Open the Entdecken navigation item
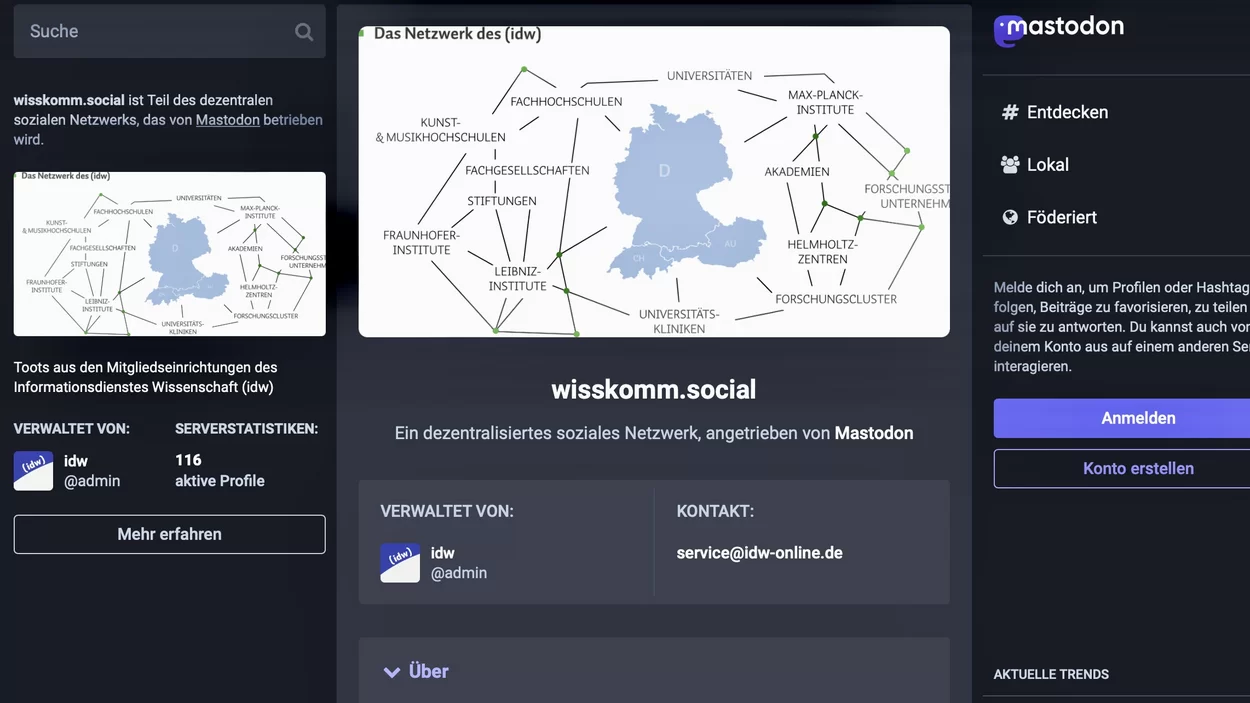Image resolution: width=1250 pixels, height=703 pixels. [1067, 113]
